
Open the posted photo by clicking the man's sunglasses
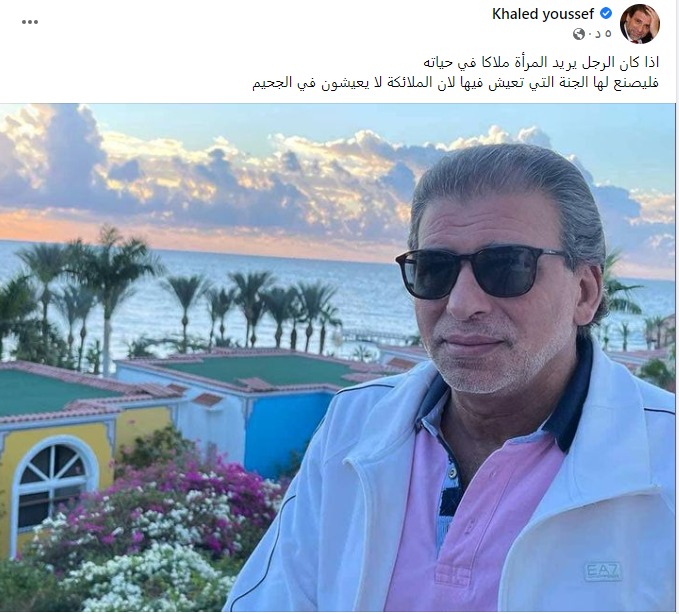point(481,273)
